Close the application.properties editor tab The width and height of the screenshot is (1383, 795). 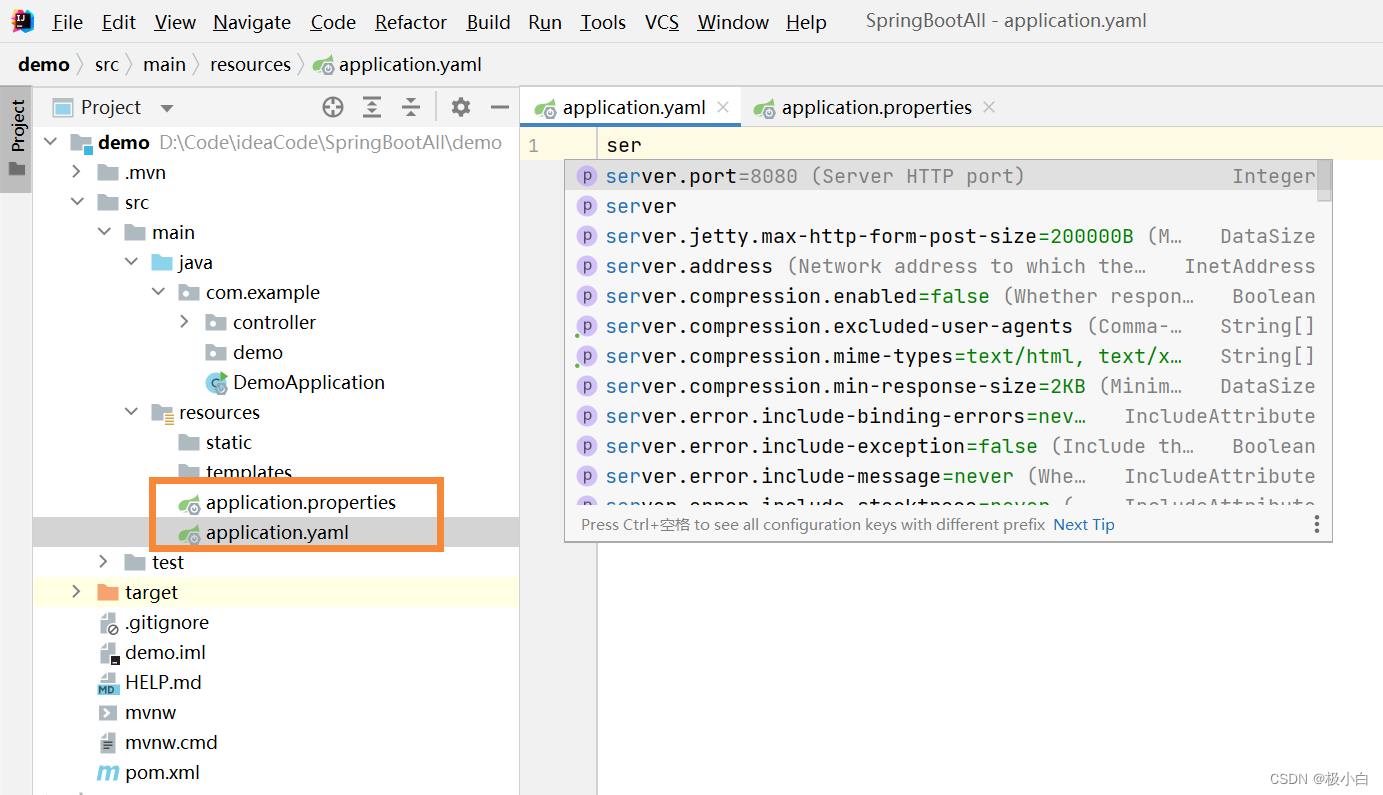pyautogui.click(x=989, y=107)
